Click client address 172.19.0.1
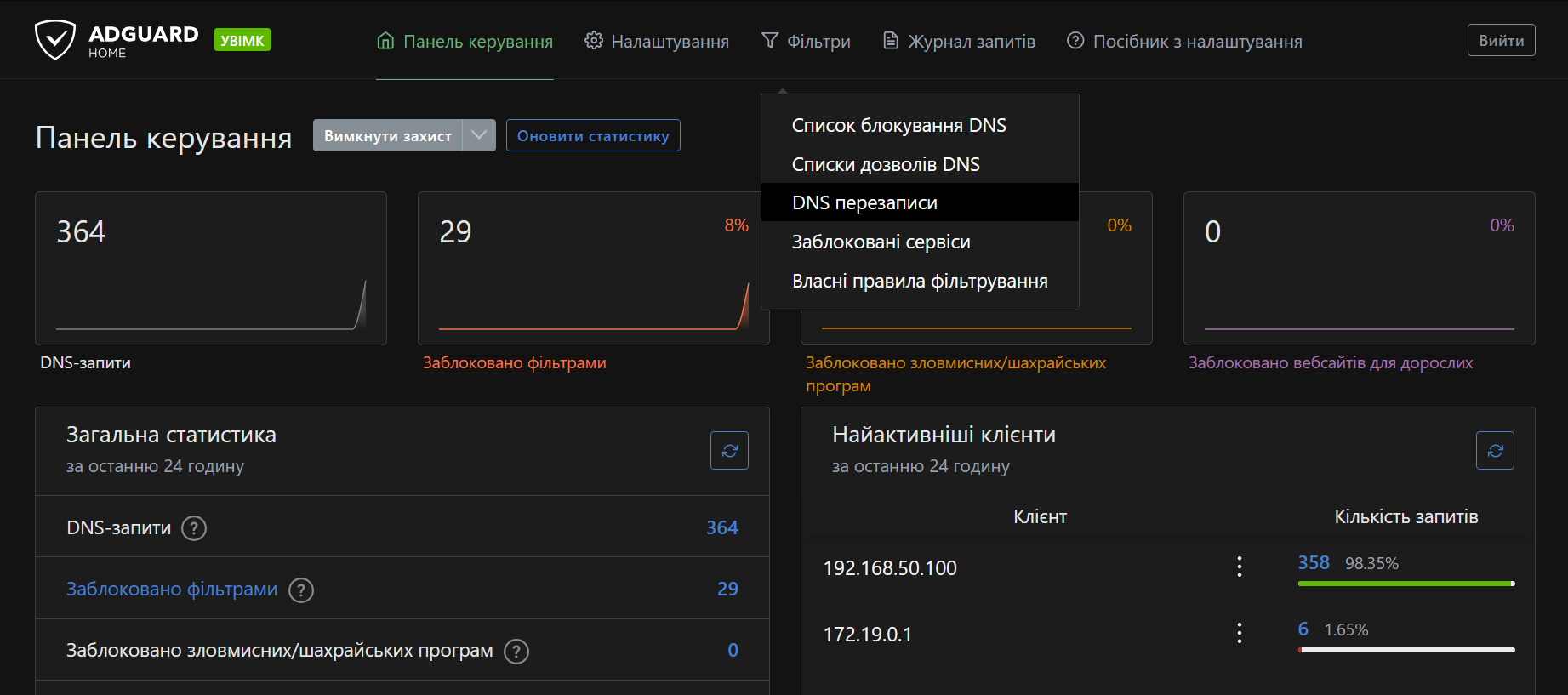1568x695 pixels. click(868, 635)
